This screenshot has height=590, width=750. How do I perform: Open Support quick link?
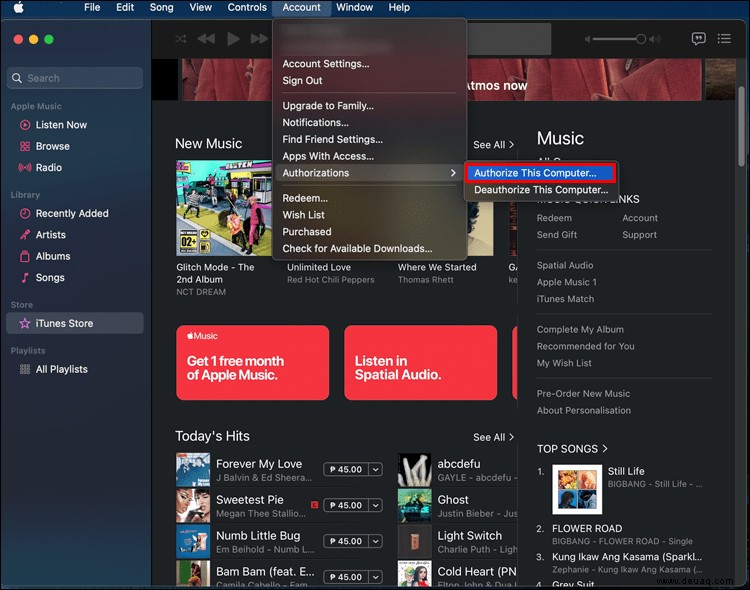(640, 235)
